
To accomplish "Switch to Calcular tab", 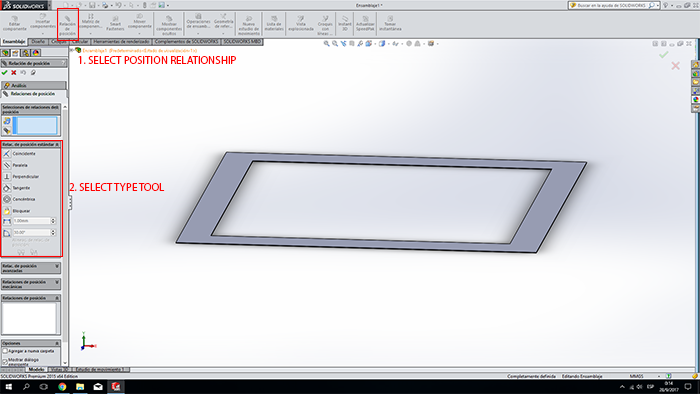I will (x=80, y=41).
